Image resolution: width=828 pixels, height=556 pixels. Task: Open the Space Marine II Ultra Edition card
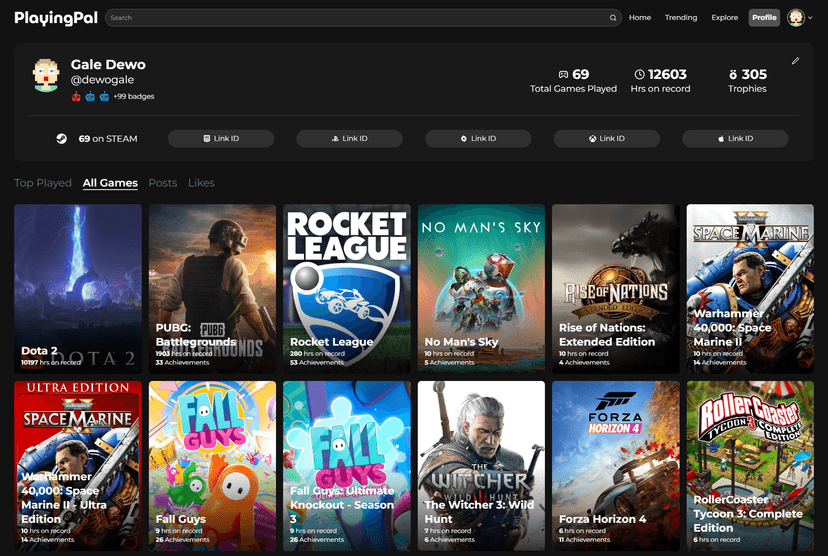[x=78, y=466]
